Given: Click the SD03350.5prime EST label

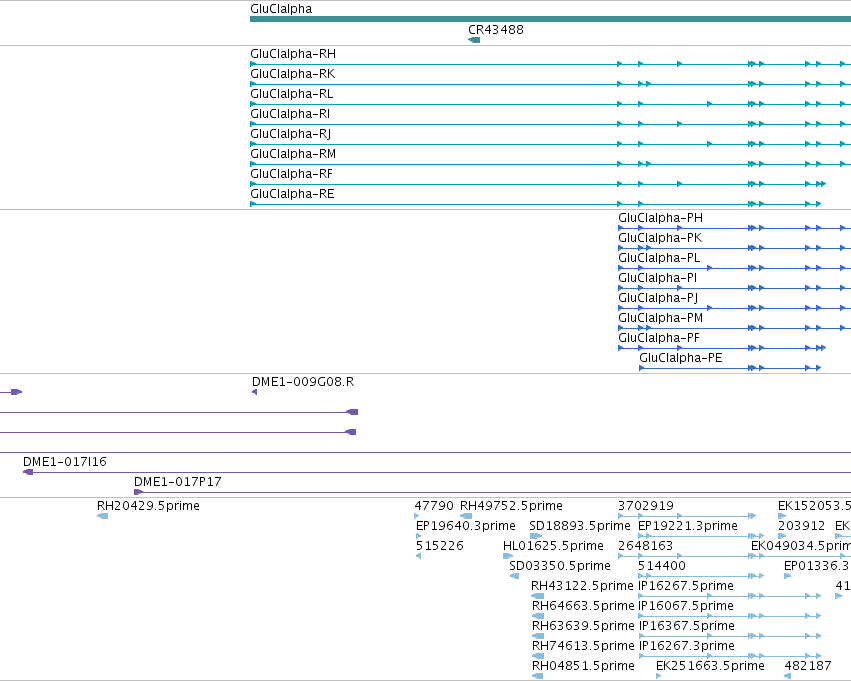Looking at the screenshot, I should (x=560, y=566).
